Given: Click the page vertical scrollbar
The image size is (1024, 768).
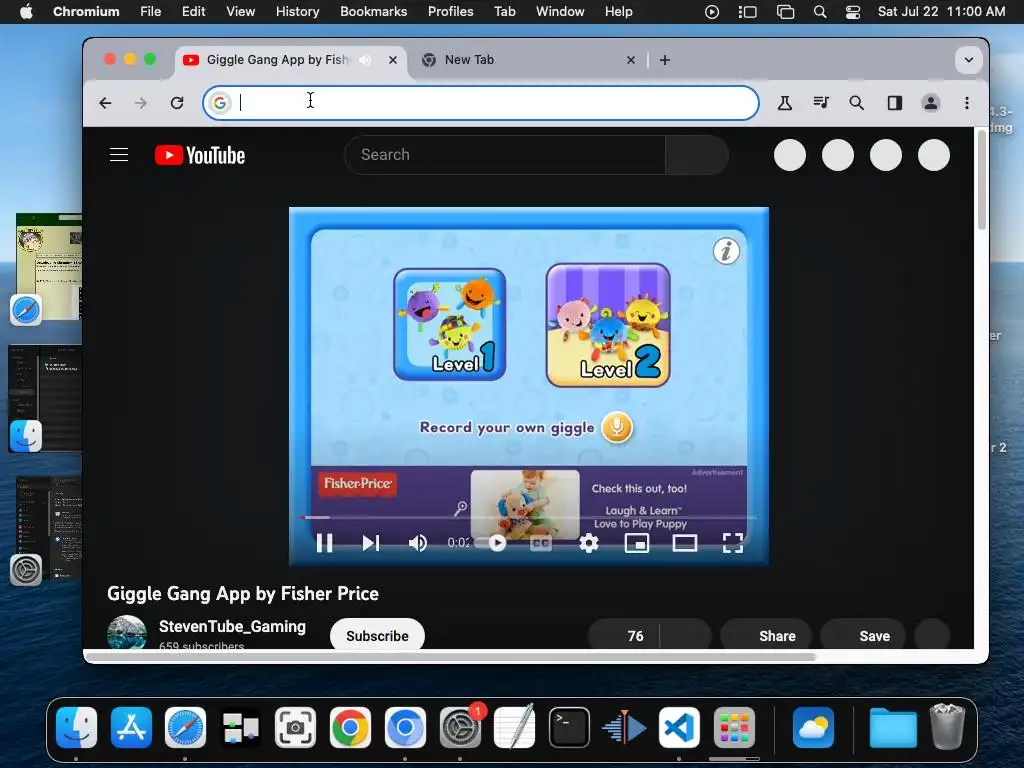Looking at the screenshot, I should pos(981,182).
